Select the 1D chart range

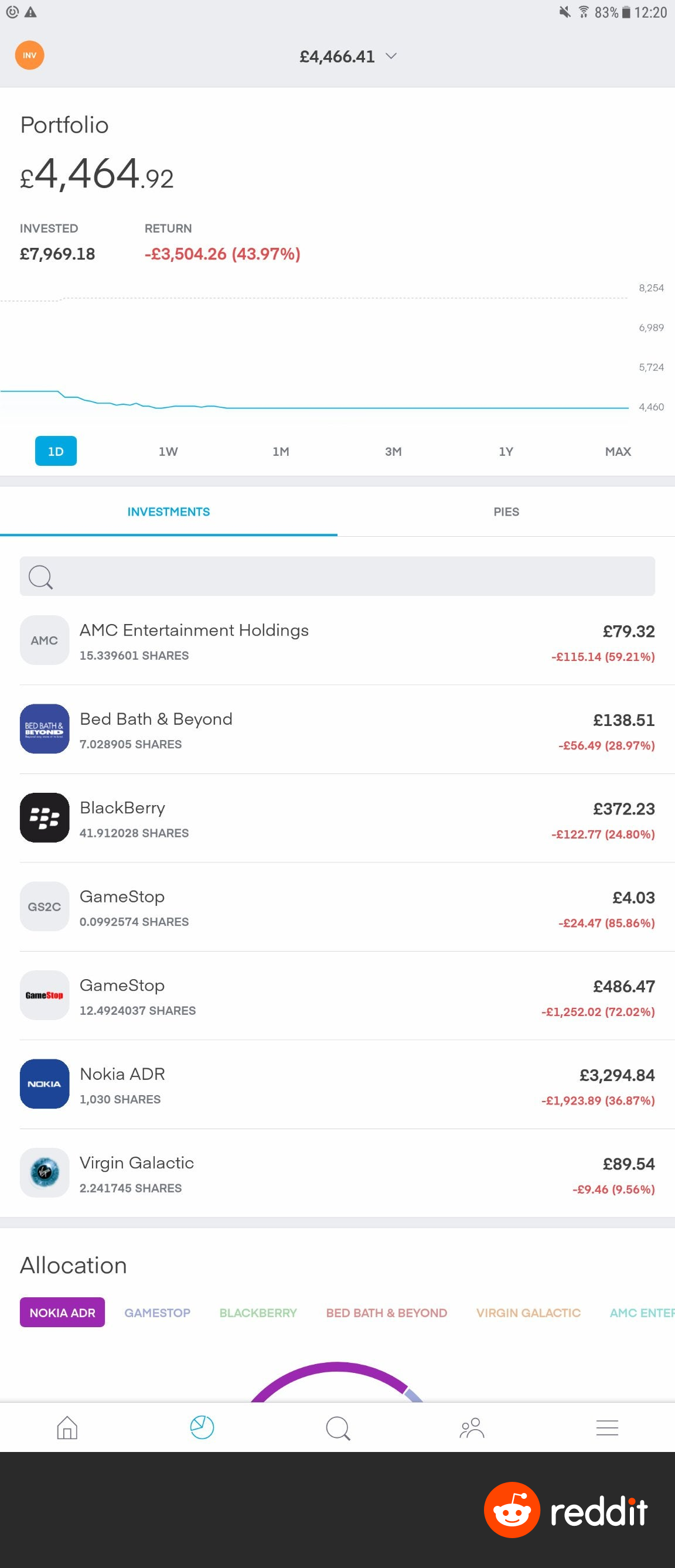coord(56,451)
